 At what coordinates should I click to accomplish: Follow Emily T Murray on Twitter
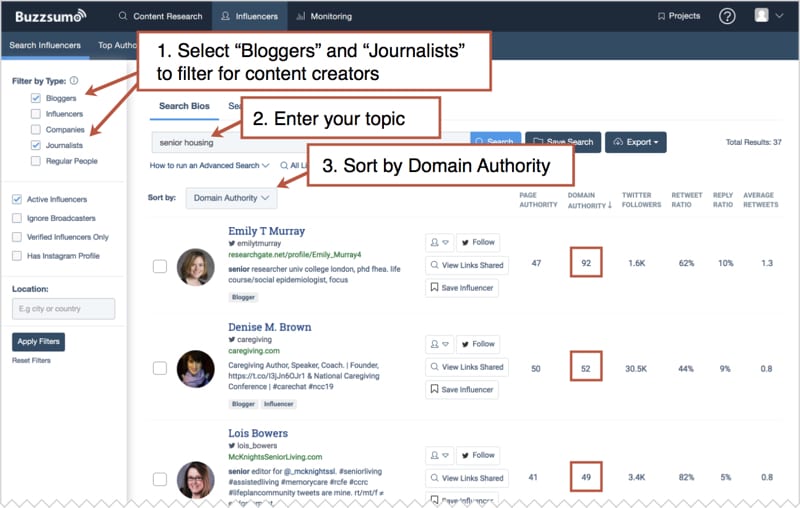pyautogui.click(x=478, y=242)
